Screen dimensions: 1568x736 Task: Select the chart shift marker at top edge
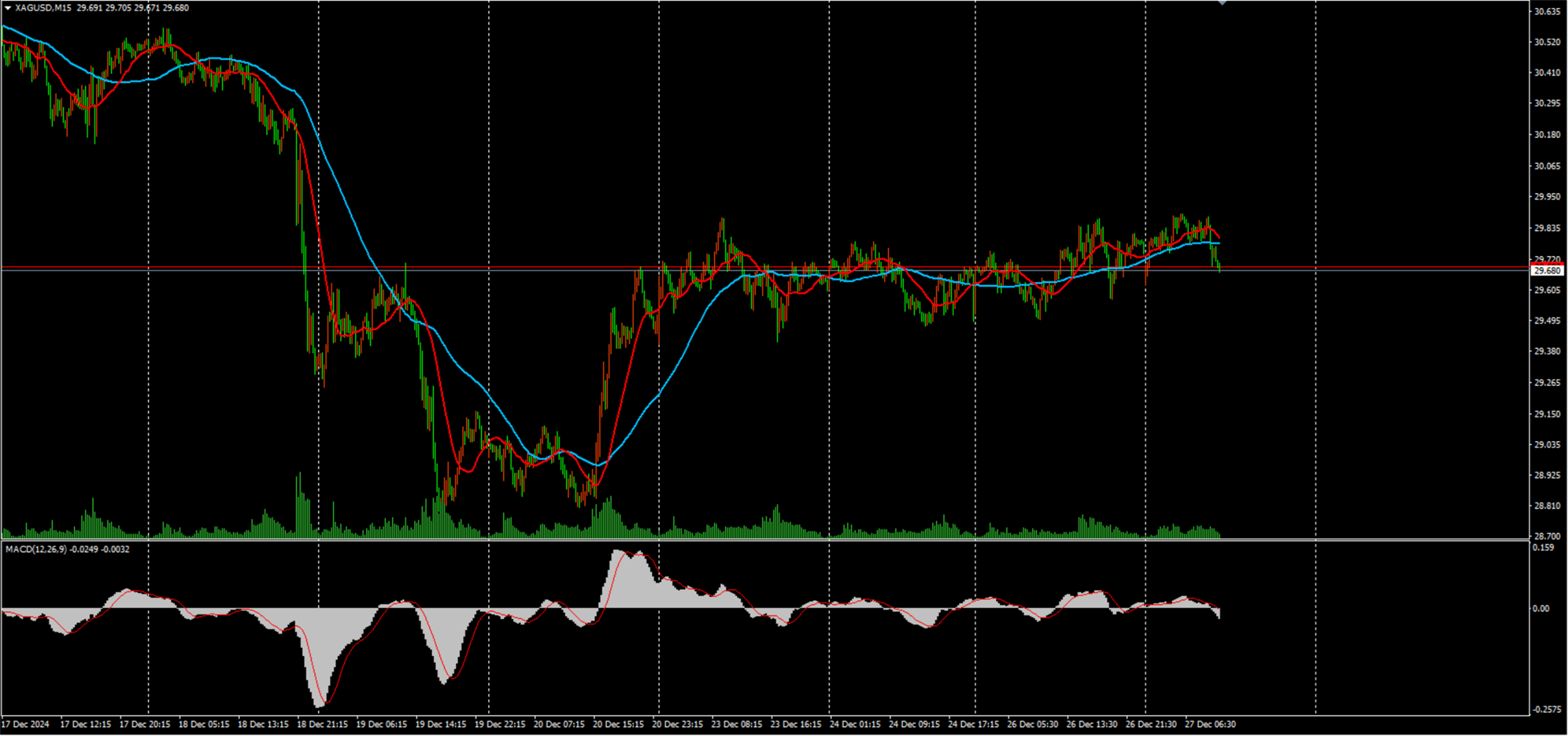tap(1222, 3)
